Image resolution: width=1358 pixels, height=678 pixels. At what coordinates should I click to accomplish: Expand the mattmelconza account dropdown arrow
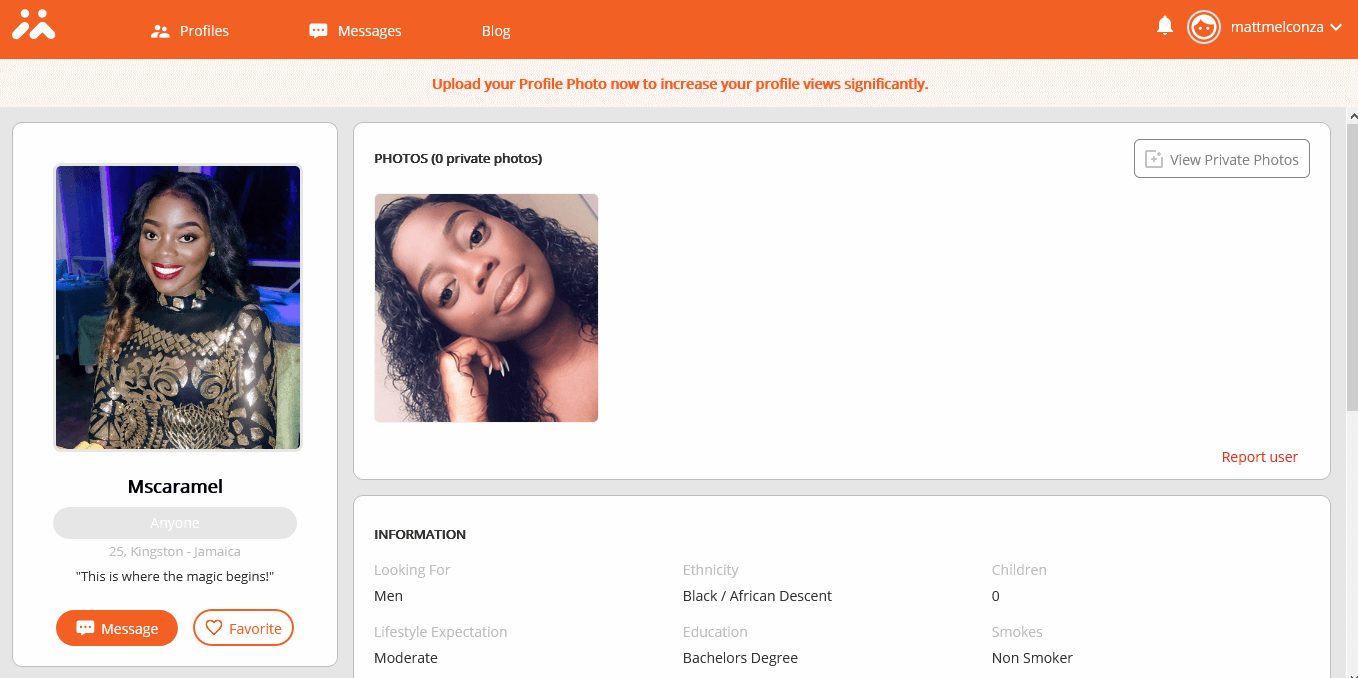pyautogui.click(x=1335, y=28)
